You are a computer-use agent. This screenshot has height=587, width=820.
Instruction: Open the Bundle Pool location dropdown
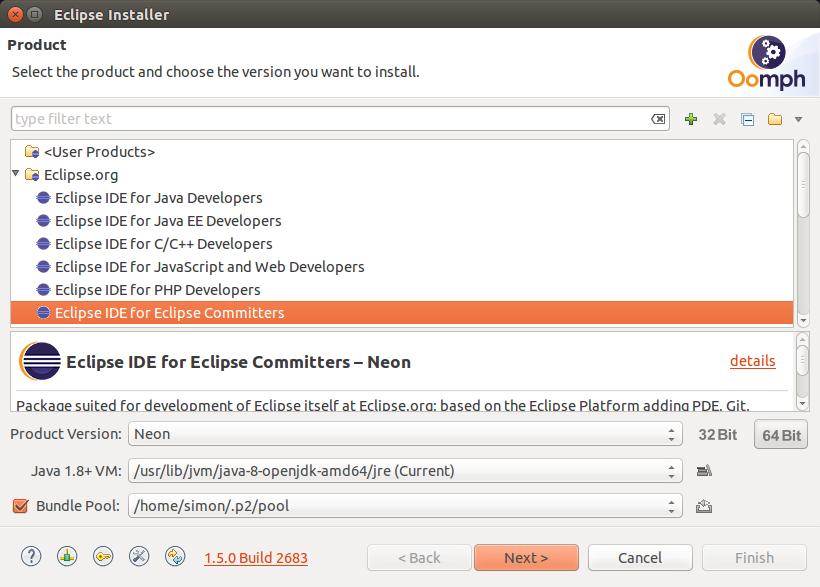pyautogui.click(x=405, y=506)
